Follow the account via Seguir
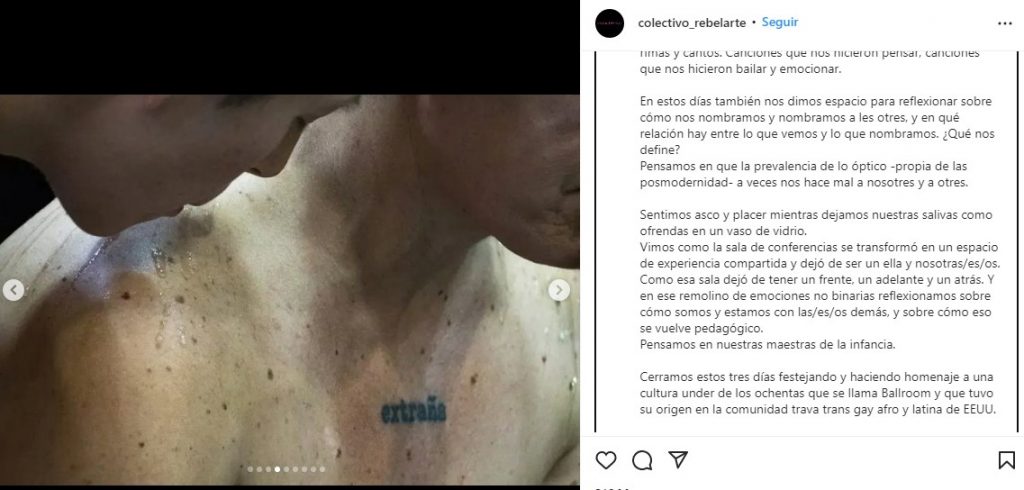This screenshot has width=1024, height=490. click(780, 22)
